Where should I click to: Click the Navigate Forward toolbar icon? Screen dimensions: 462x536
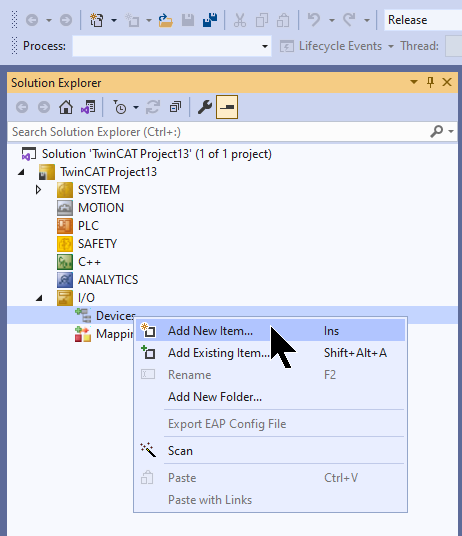point(66,20)
